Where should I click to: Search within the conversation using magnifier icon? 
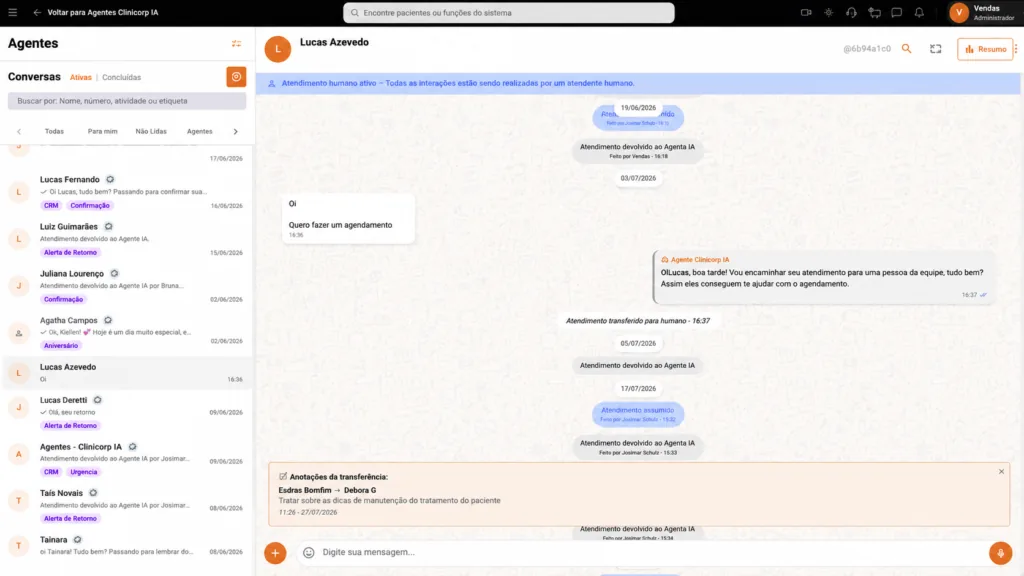(906, 48)
